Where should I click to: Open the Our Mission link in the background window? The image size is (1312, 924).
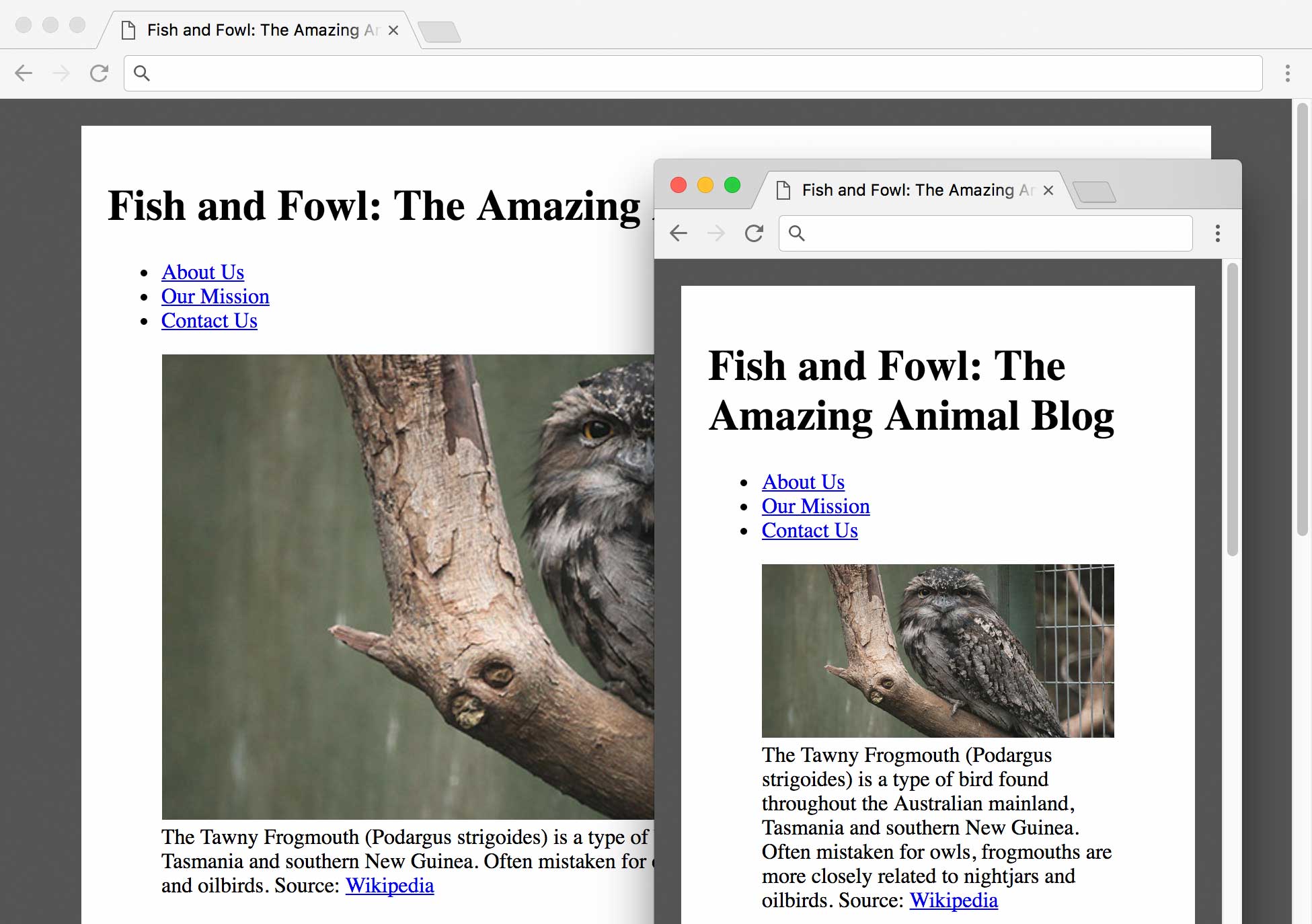click(x=215, y=297)
